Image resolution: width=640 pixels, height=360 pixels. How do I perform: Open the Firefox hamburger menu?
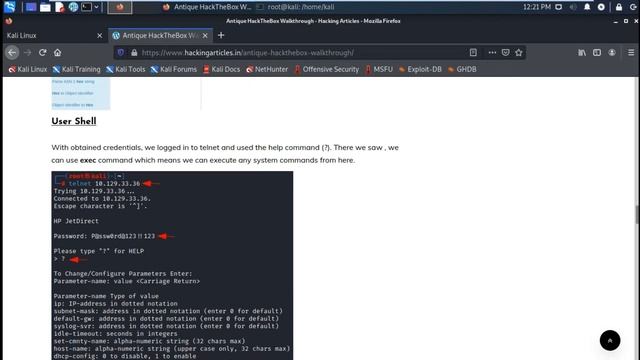click(631, 53)
